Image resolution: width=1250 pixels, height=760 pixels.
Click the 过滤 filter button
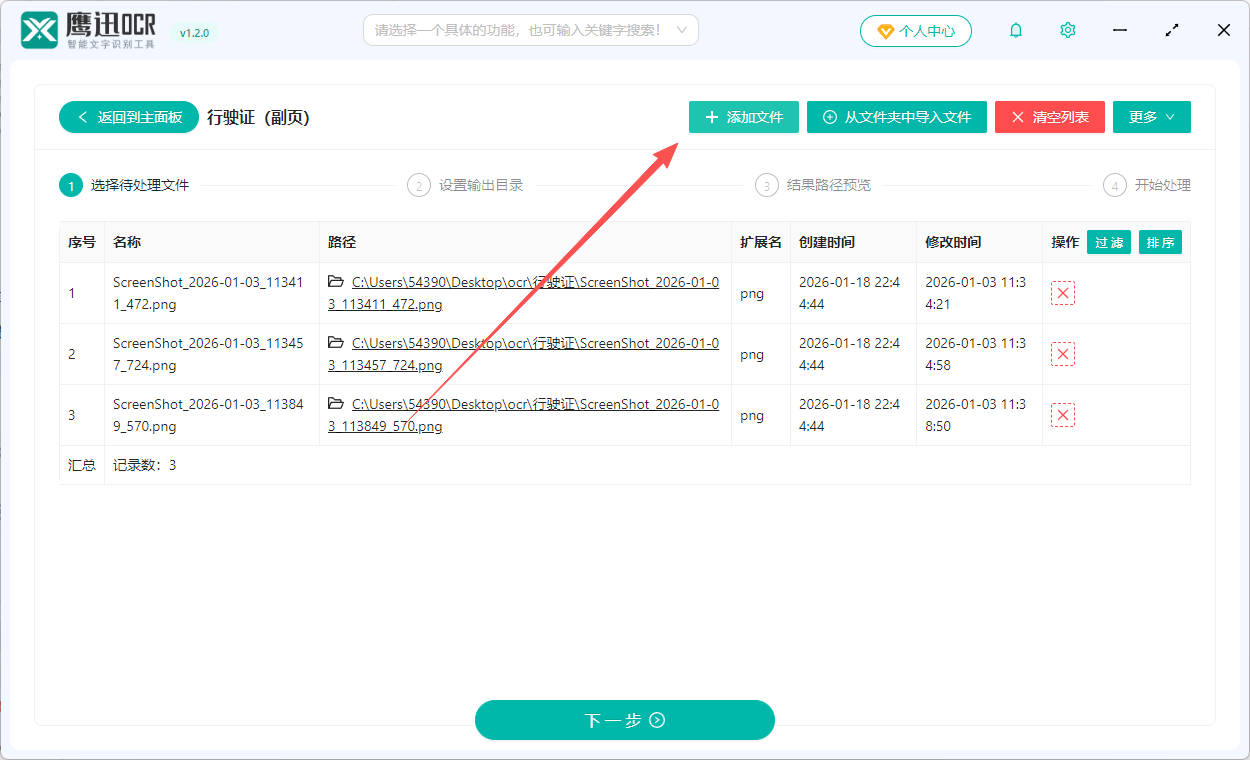point(1108,242)
